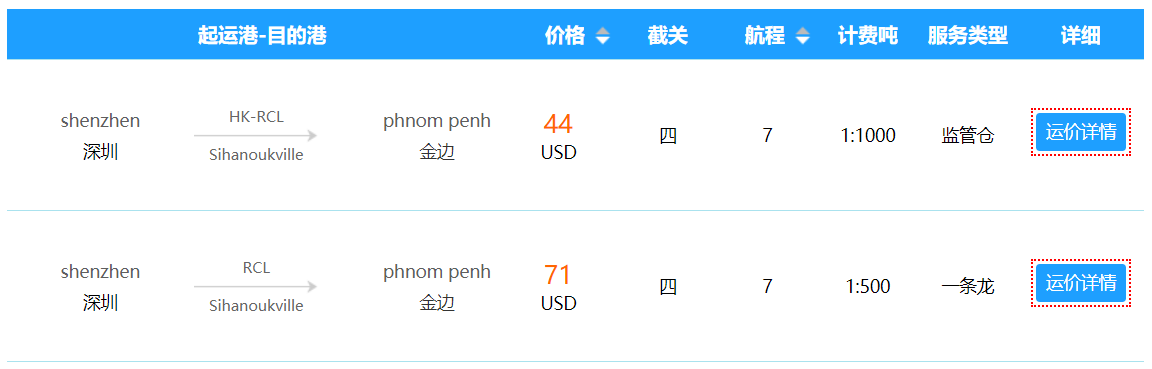Click the 截关 column header

[x=668, y=35]
